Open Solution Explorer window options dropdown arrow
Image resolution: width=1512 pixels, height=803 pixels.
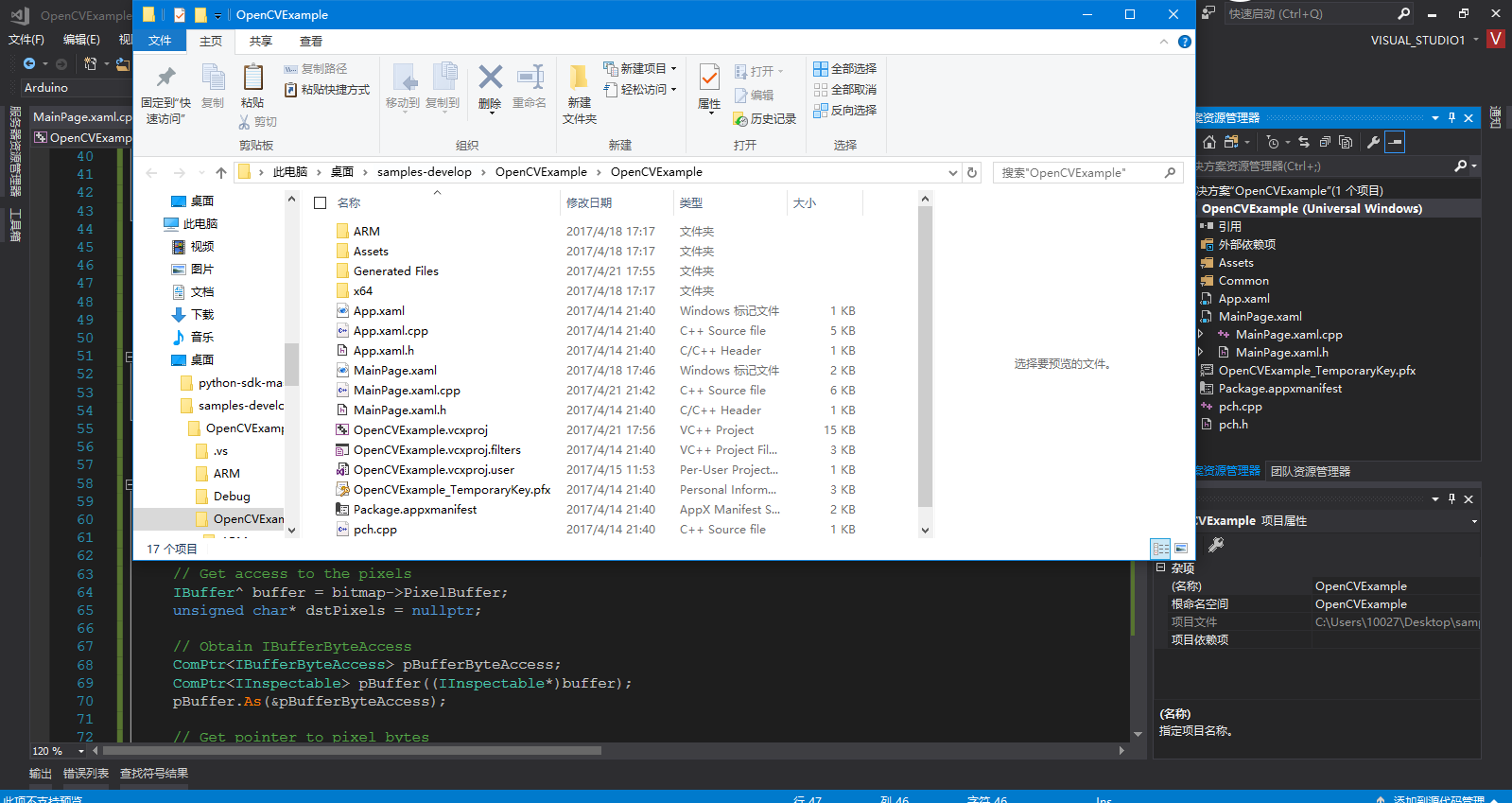(x=1435, y=118)
